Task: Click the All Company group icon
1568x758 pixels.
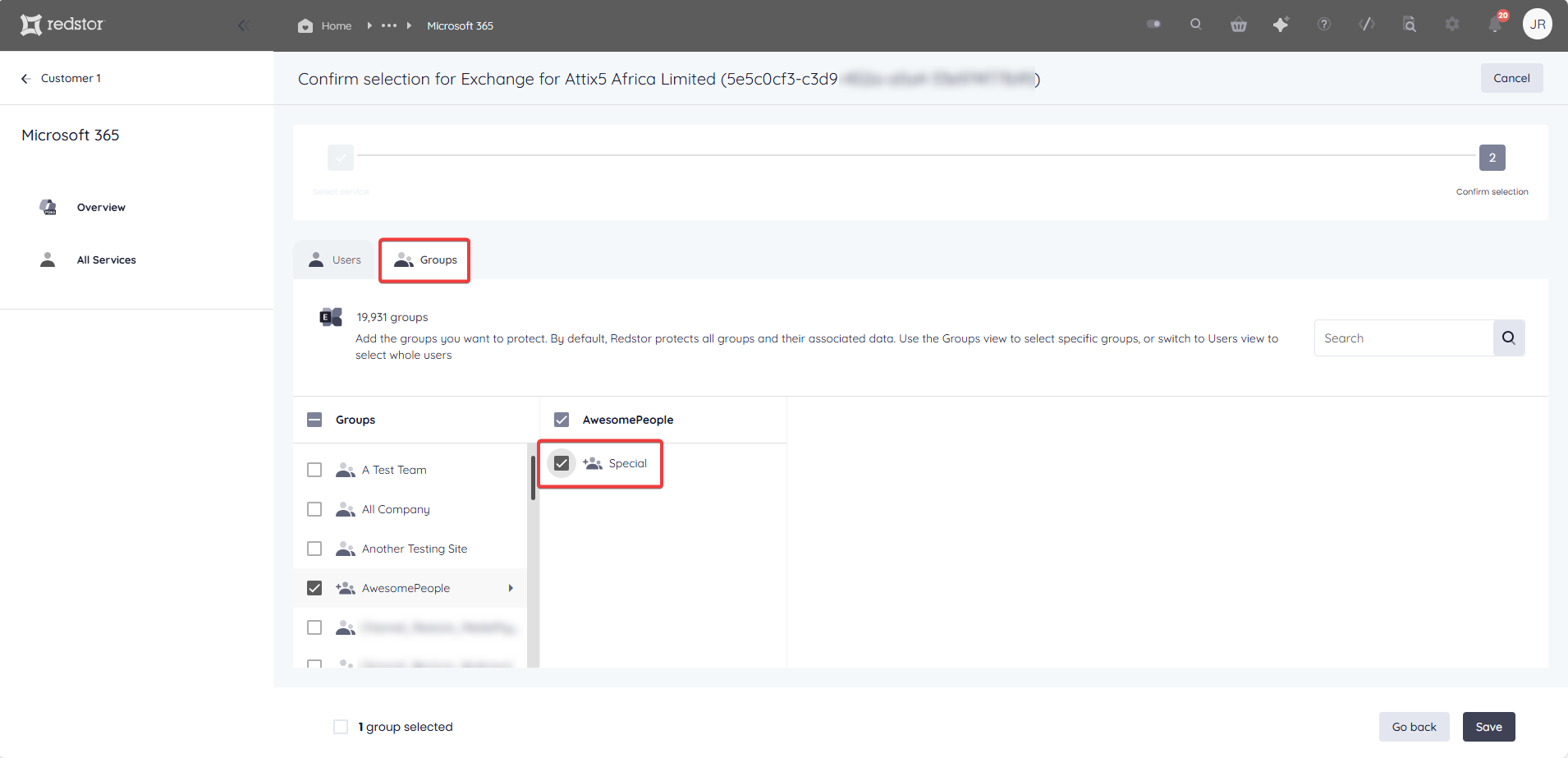Action: click(346, 509)
